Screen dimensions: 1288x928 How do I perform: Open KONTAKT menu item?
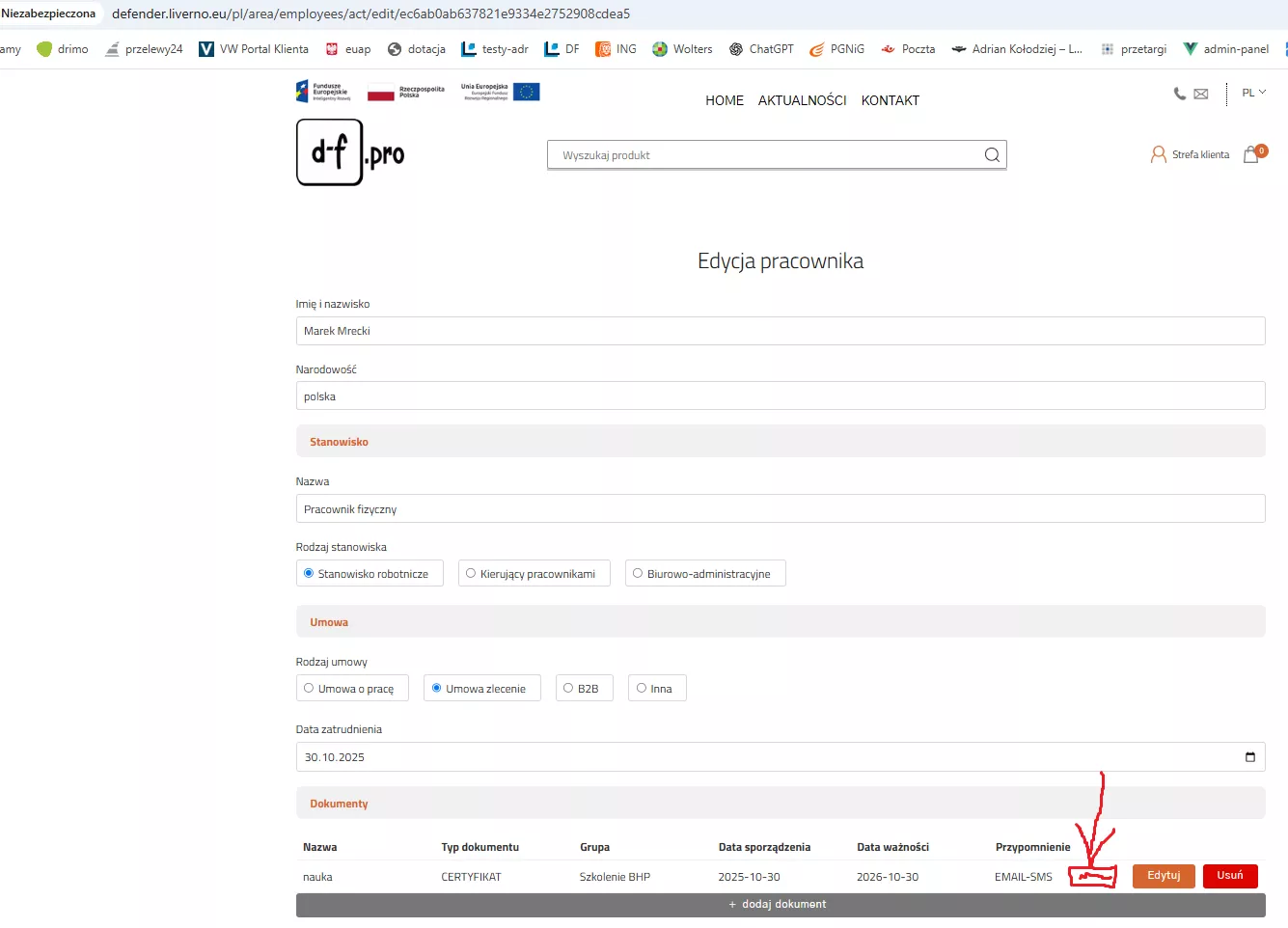point(890,100)
